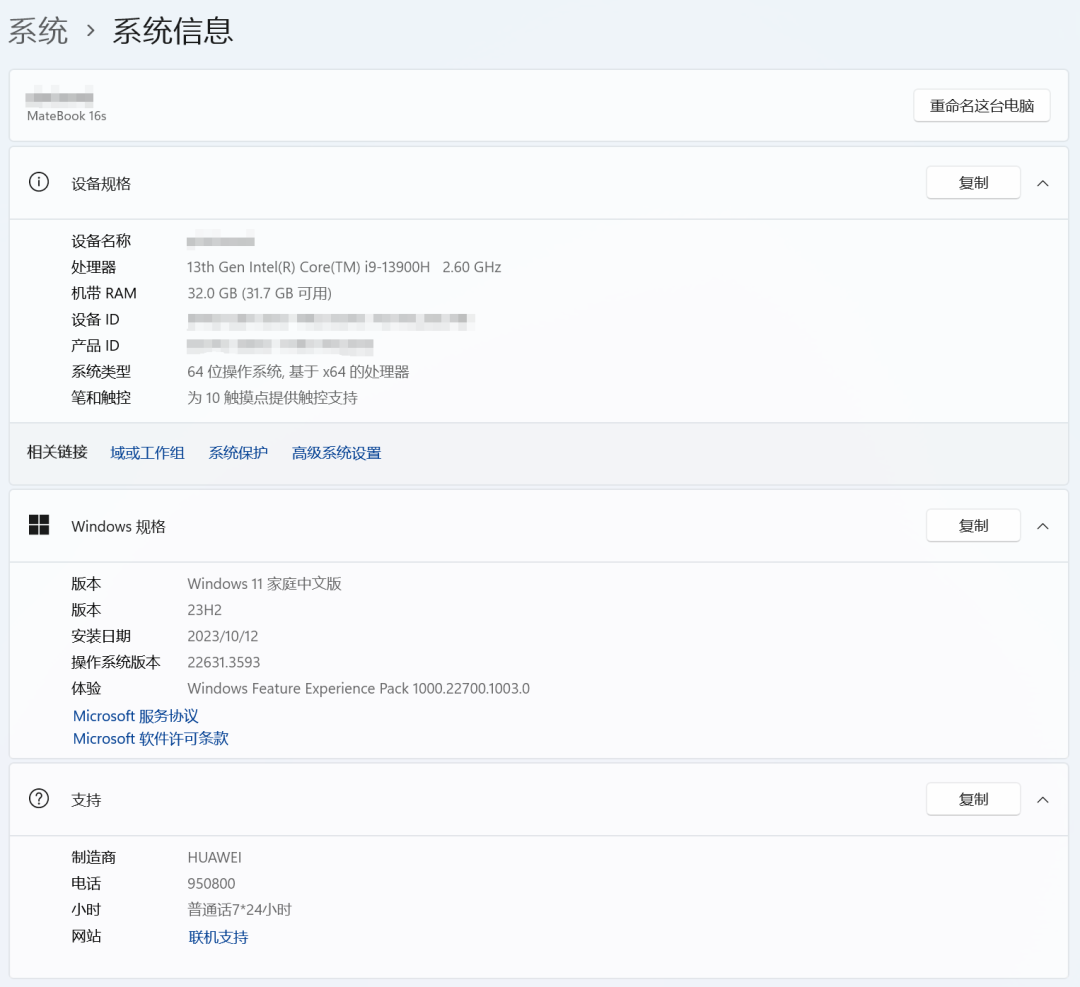Click the 处理器 label
Screen dimensions: 1080x987
pos(94,267)
